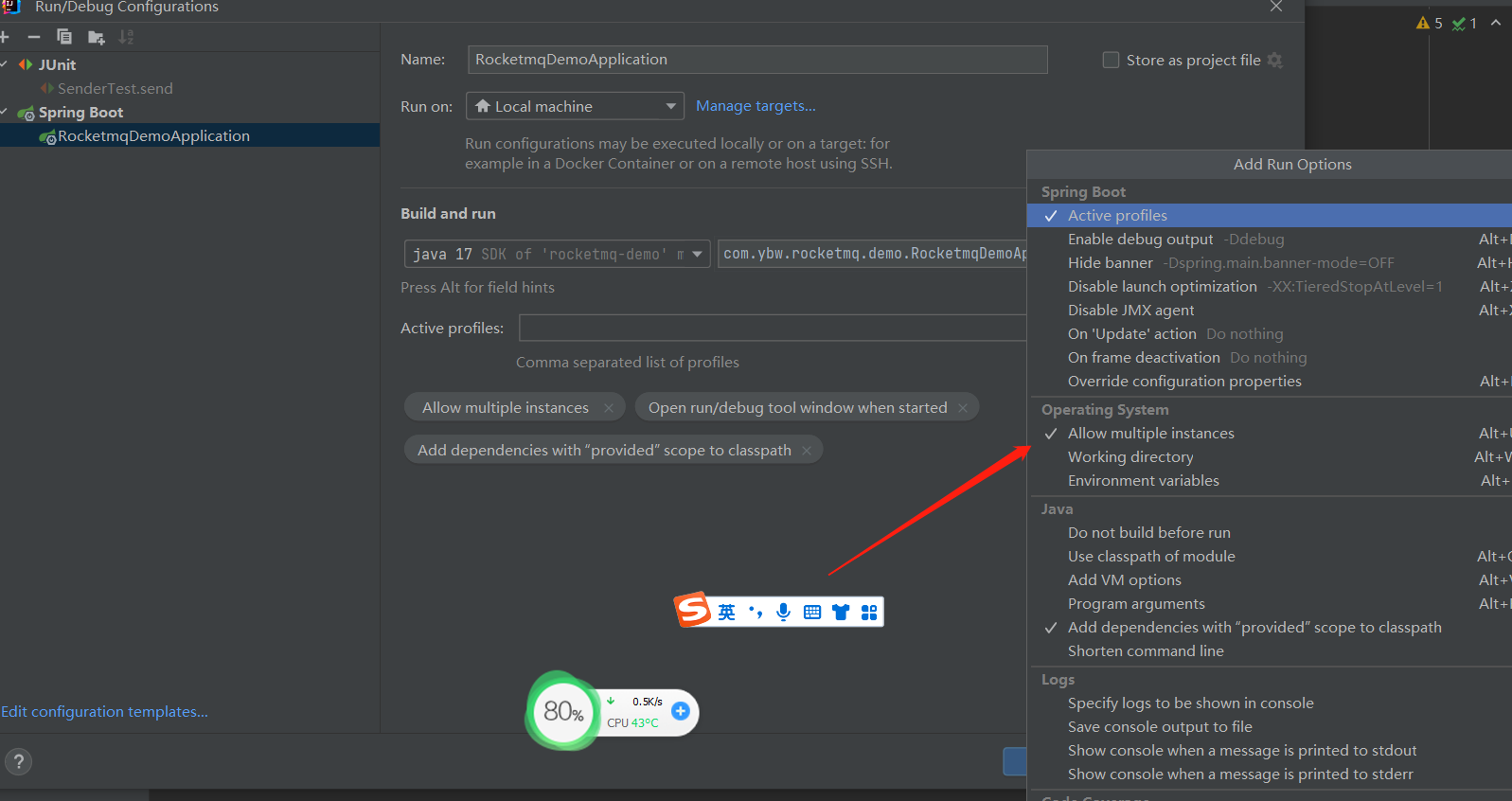Click the Sort configurations icon
This screenshot has width=1512, height=801.
(126, 37)
